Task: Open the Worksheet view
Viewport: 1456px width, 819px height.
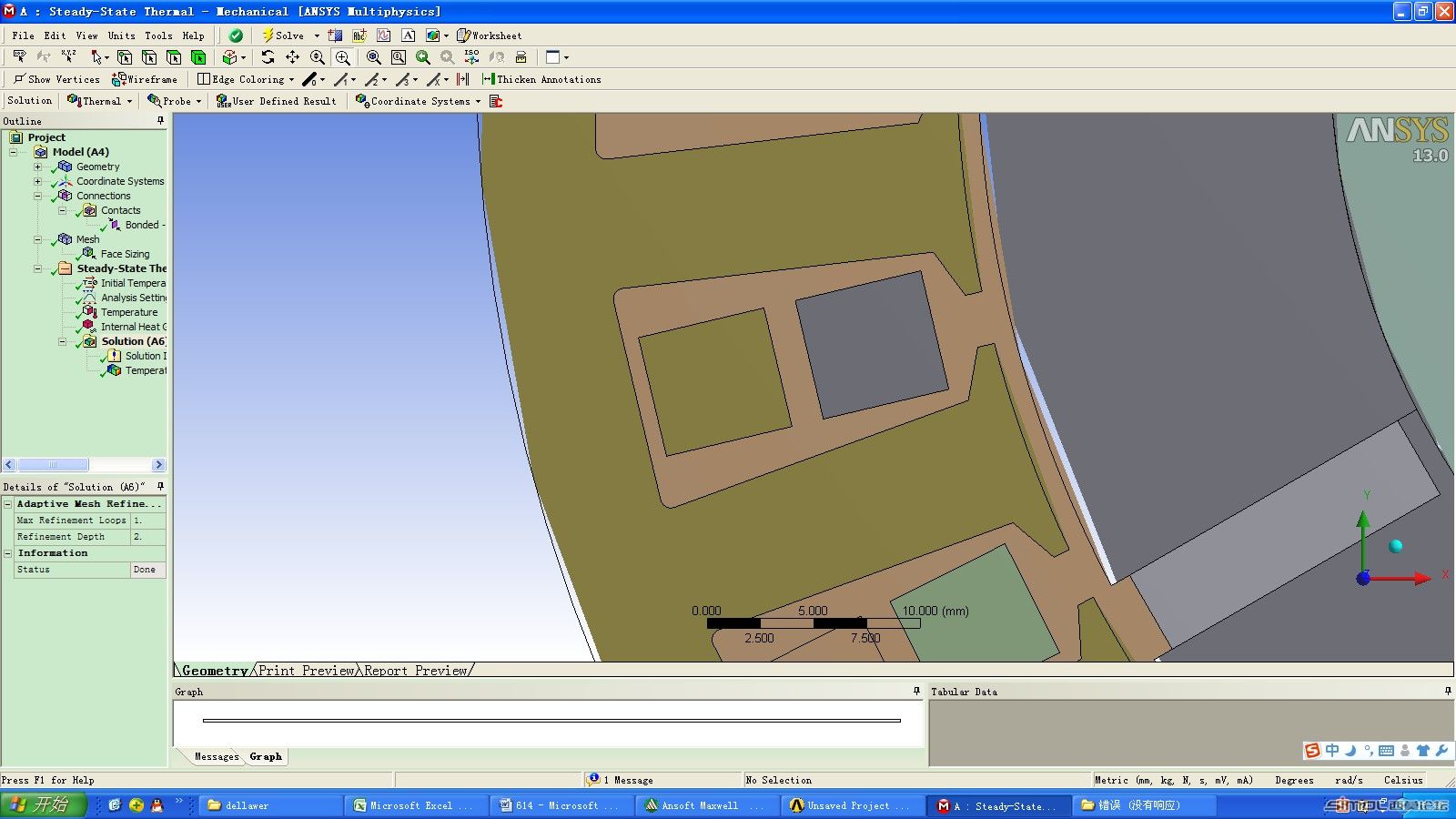Action: (490, 35)
